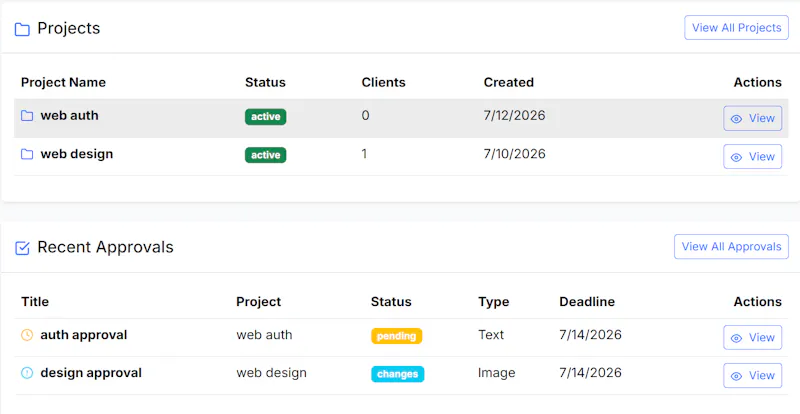View the auth approval entry
Image resolution: width=800 pixels, height=414 pixels.
click(753, 337)
